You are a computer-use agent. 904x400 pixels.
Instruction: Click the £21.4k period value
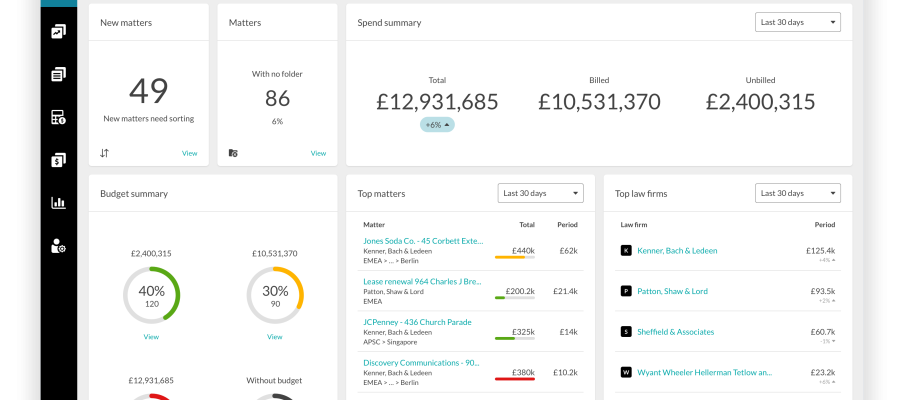pyautogui.click(x=565, y=291)
